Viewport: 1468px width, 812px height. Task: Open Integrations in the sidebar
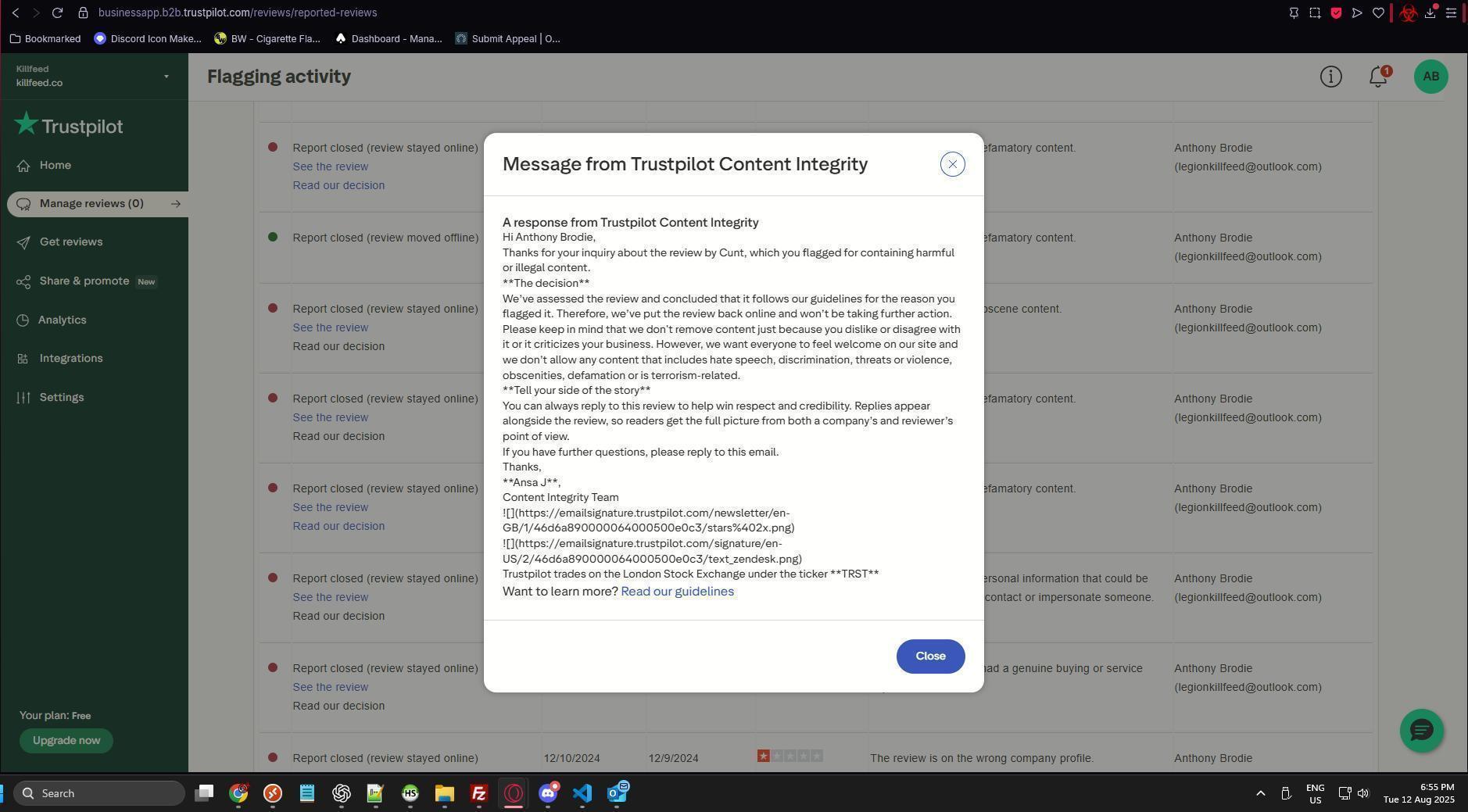[70, 359]
